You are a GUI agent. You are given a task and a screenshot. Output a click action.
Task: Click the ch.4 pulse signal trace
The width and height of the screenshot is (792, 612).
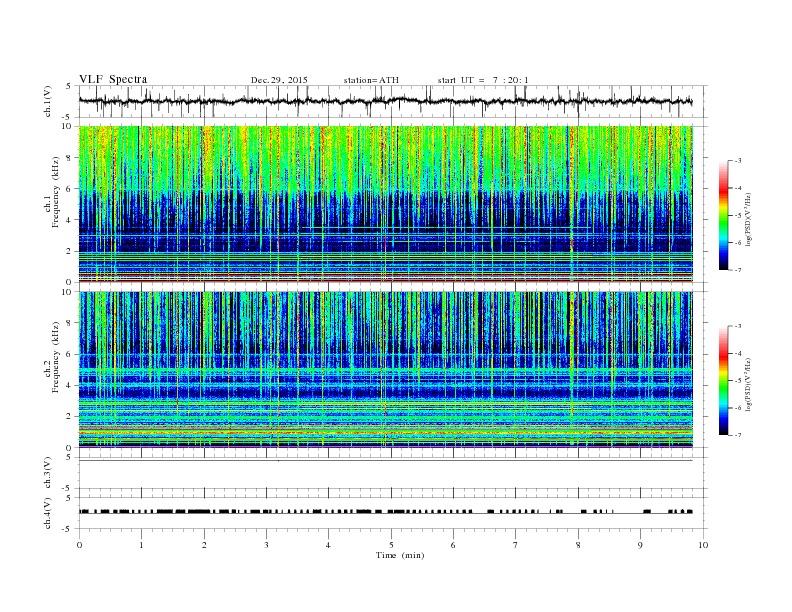[385, 512]
